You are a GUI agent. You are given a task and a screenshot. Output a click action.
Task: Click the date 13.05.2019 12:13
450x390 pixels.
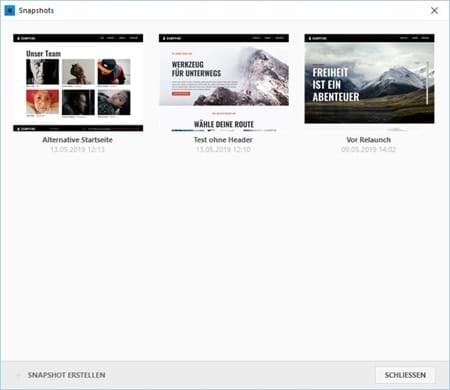77,149
